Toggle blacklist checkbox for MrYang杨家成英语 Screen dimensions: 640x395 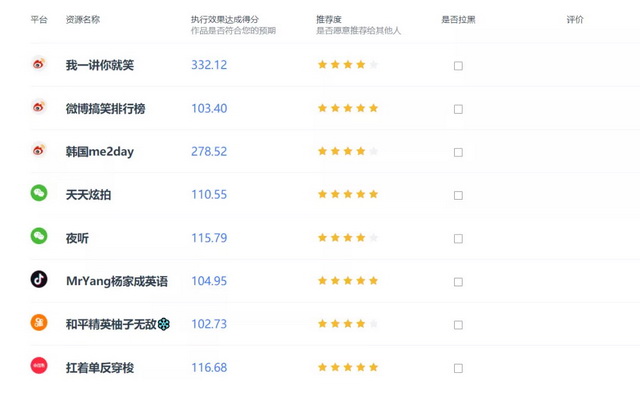(x=458, y=282)
